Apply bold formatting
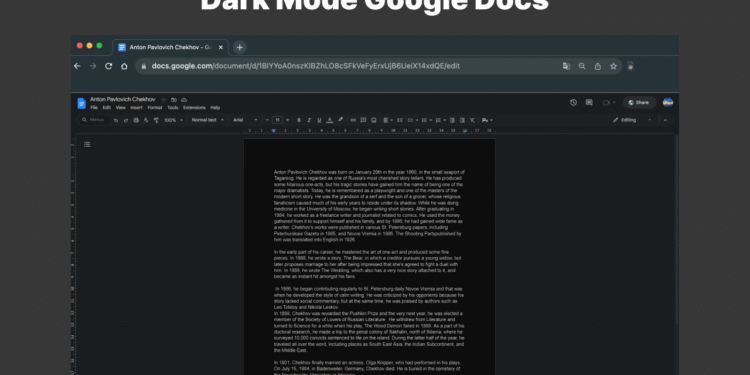This screenshot has width=750, height=375. pyautogui.click(x=298, y=120)
